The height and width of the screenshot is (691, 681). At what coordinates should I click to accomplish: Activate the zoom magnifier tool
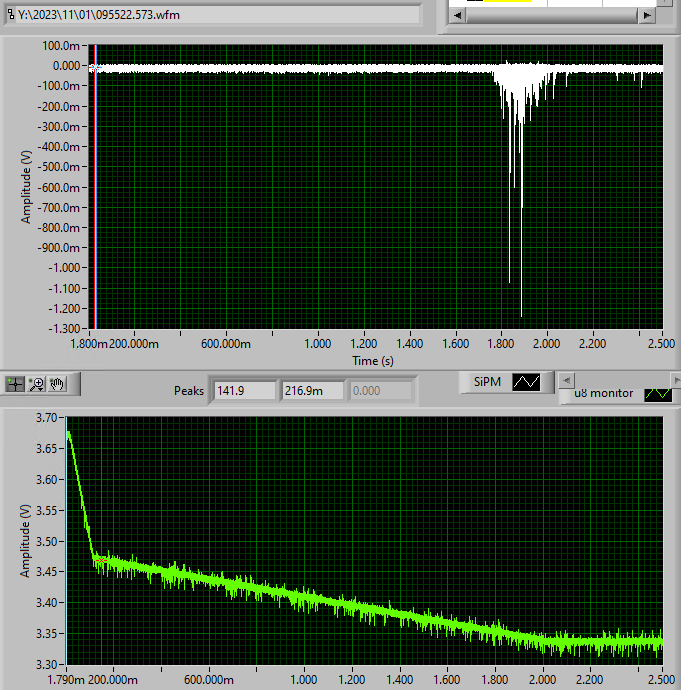pyautogui.click(x=37, y=383)
